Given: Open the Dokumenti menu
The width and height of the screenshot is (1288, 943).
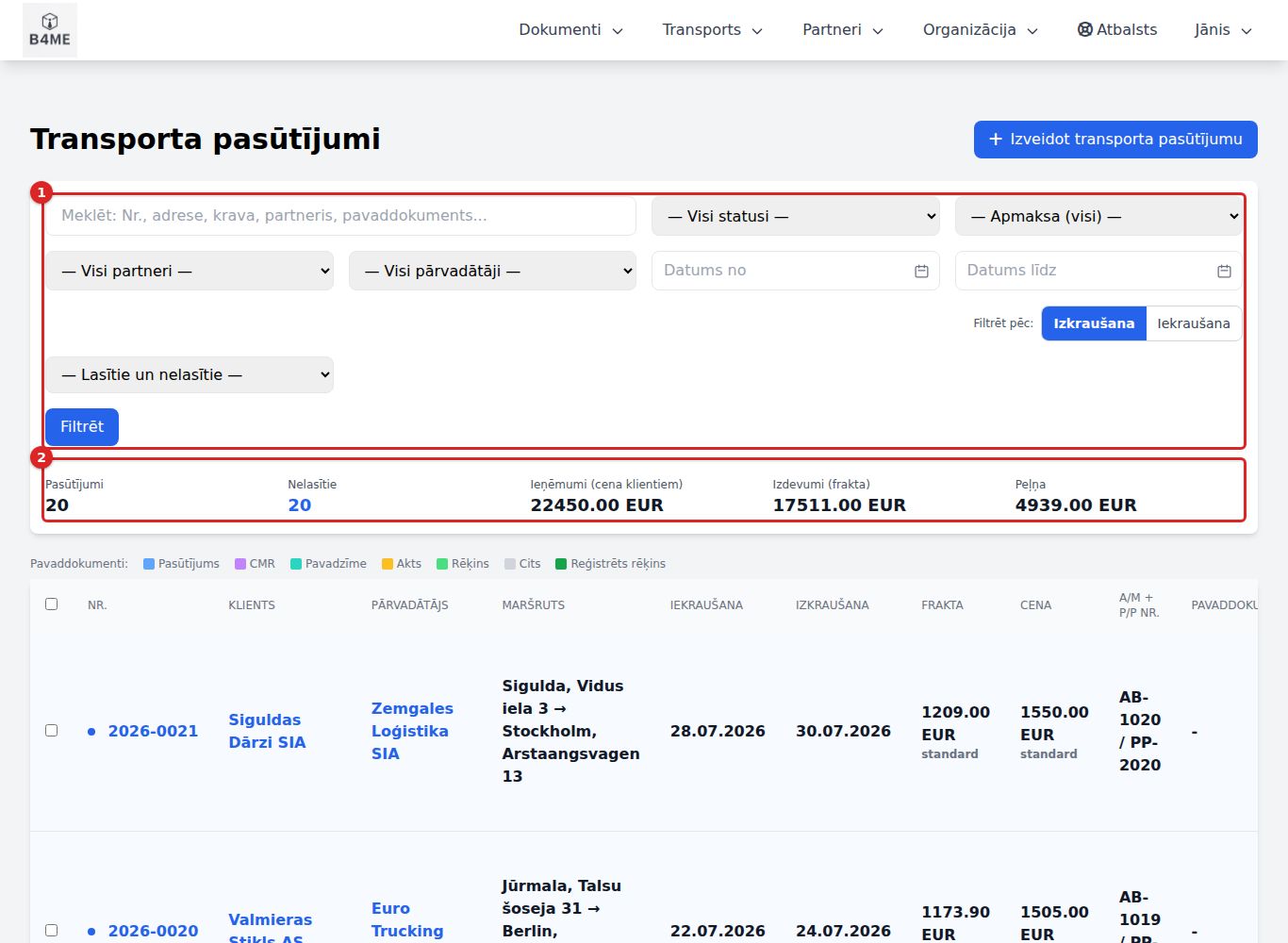Looking at the screenshot, I should (570, 30).
